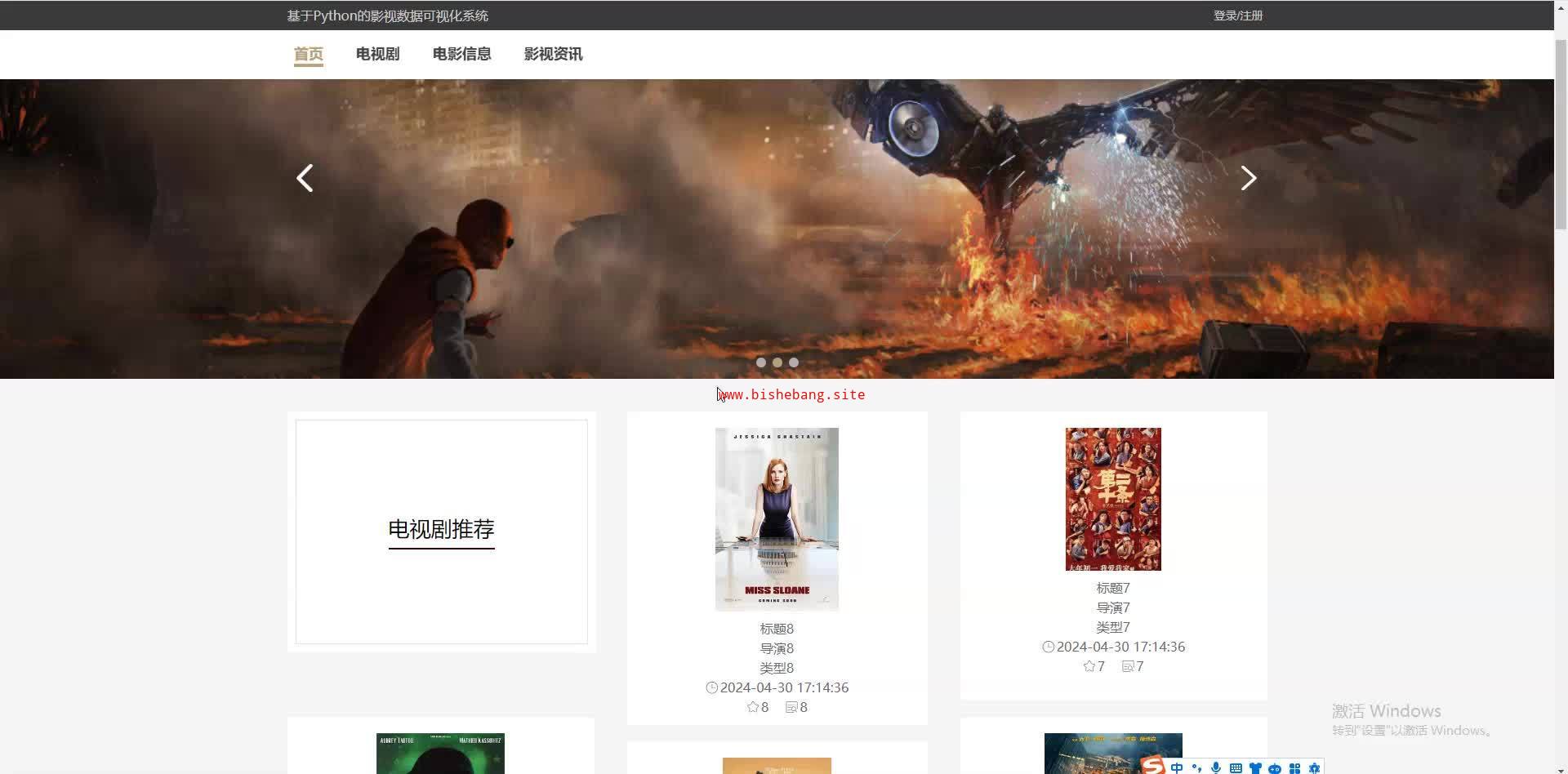Open the 电影信息 navigation tab
The width and height of the screenshot is (1568, 774).
pyautogui.click(x=462, y=55)
